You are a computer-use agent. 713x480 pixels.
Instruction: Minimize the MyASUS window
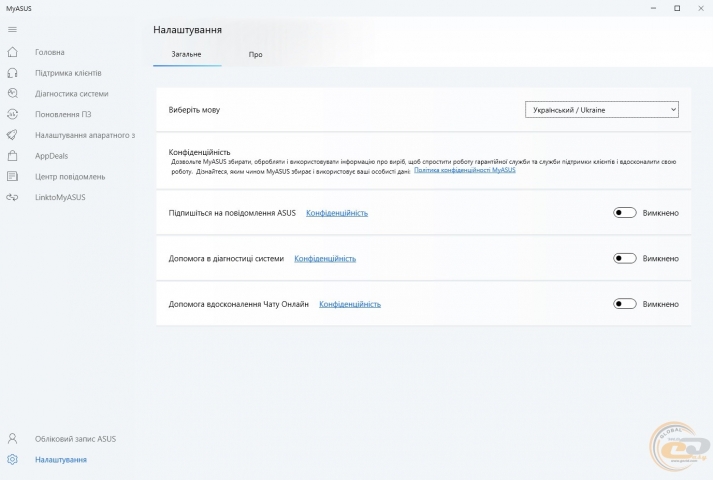653,8
